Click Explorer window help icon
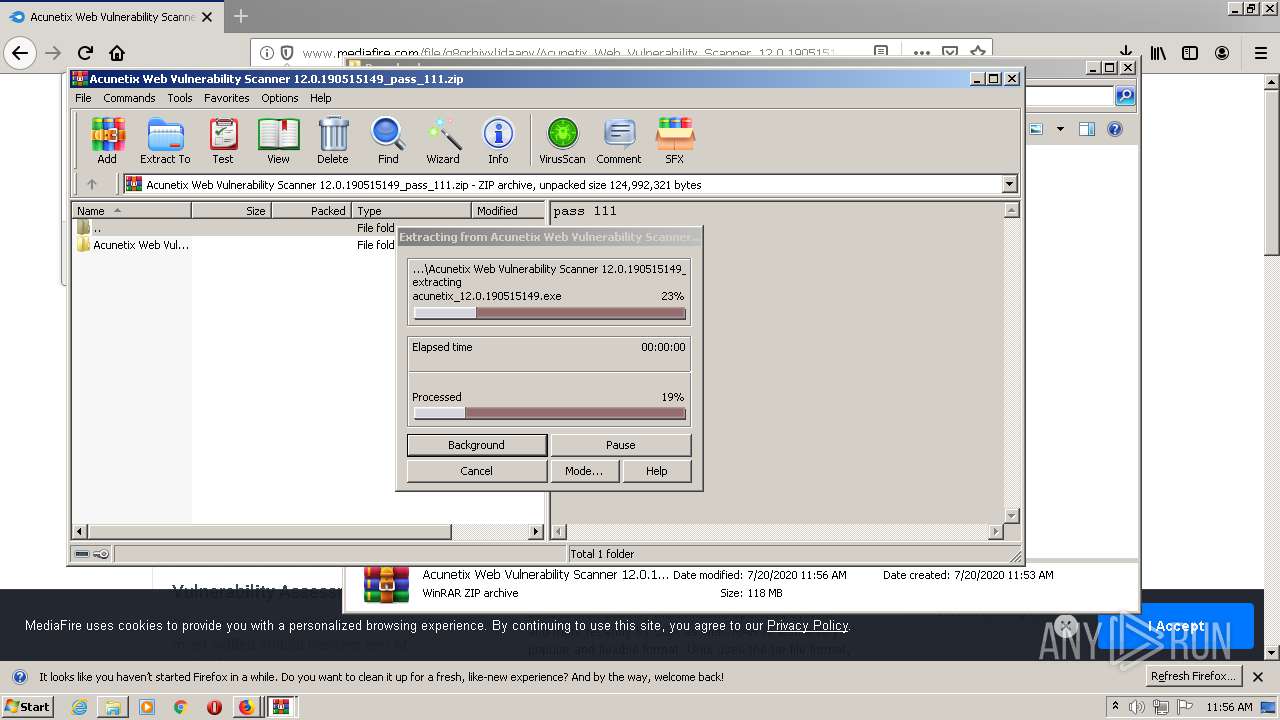 (x=1115, y=129)
